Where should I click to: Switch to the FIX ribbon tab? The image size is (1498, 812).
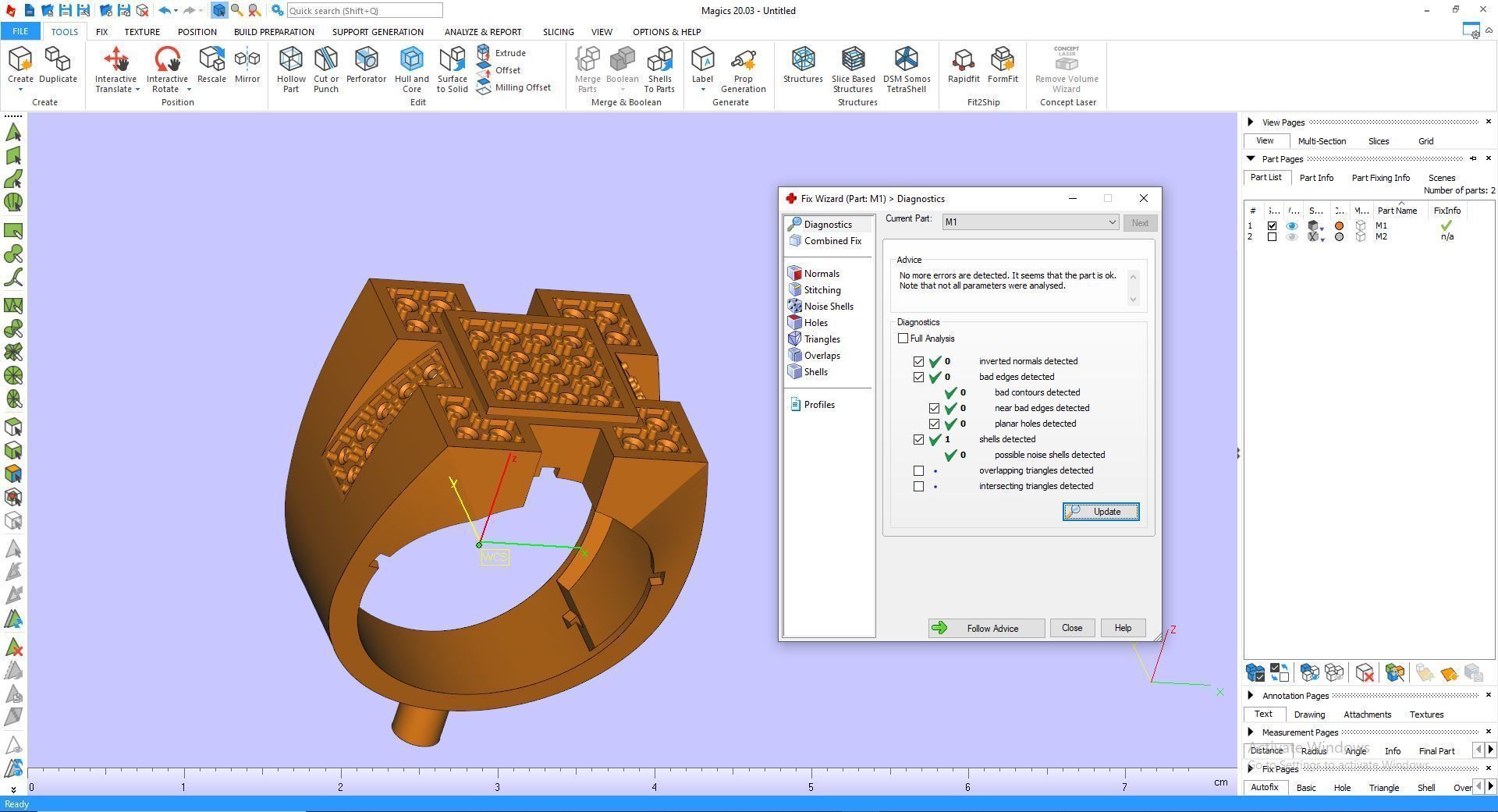click(x=101, y=32)
